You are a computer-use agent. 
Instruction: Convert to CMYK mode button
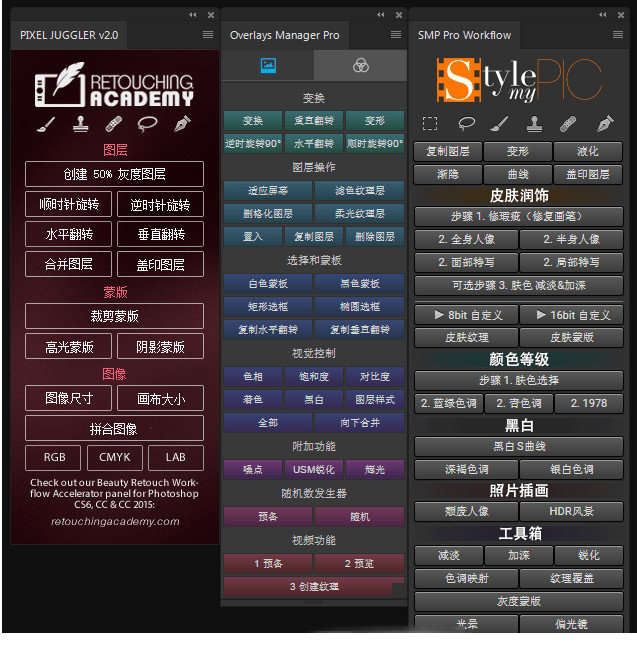point(115,458)
